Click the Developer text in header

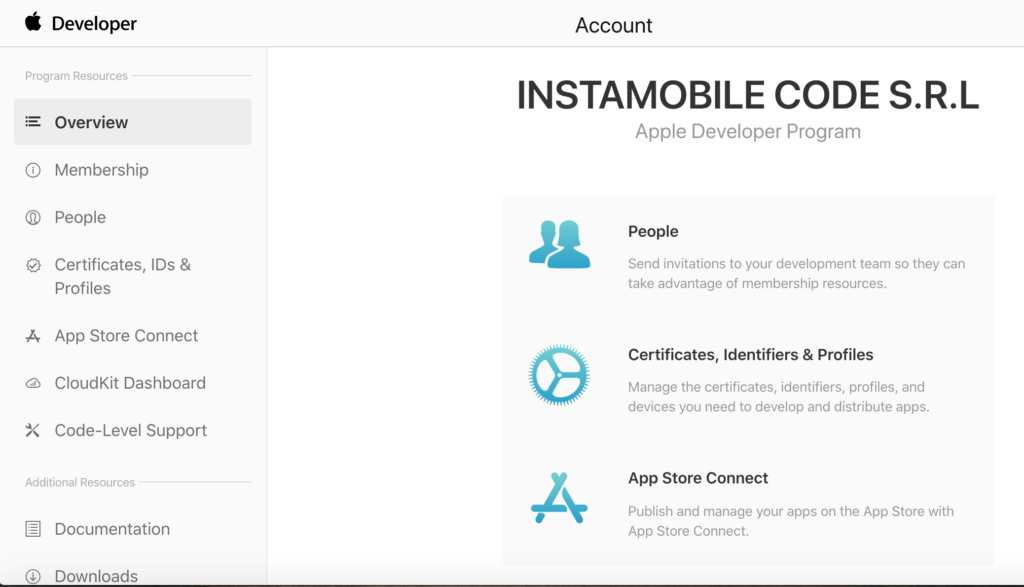click(x=94, y=23)
